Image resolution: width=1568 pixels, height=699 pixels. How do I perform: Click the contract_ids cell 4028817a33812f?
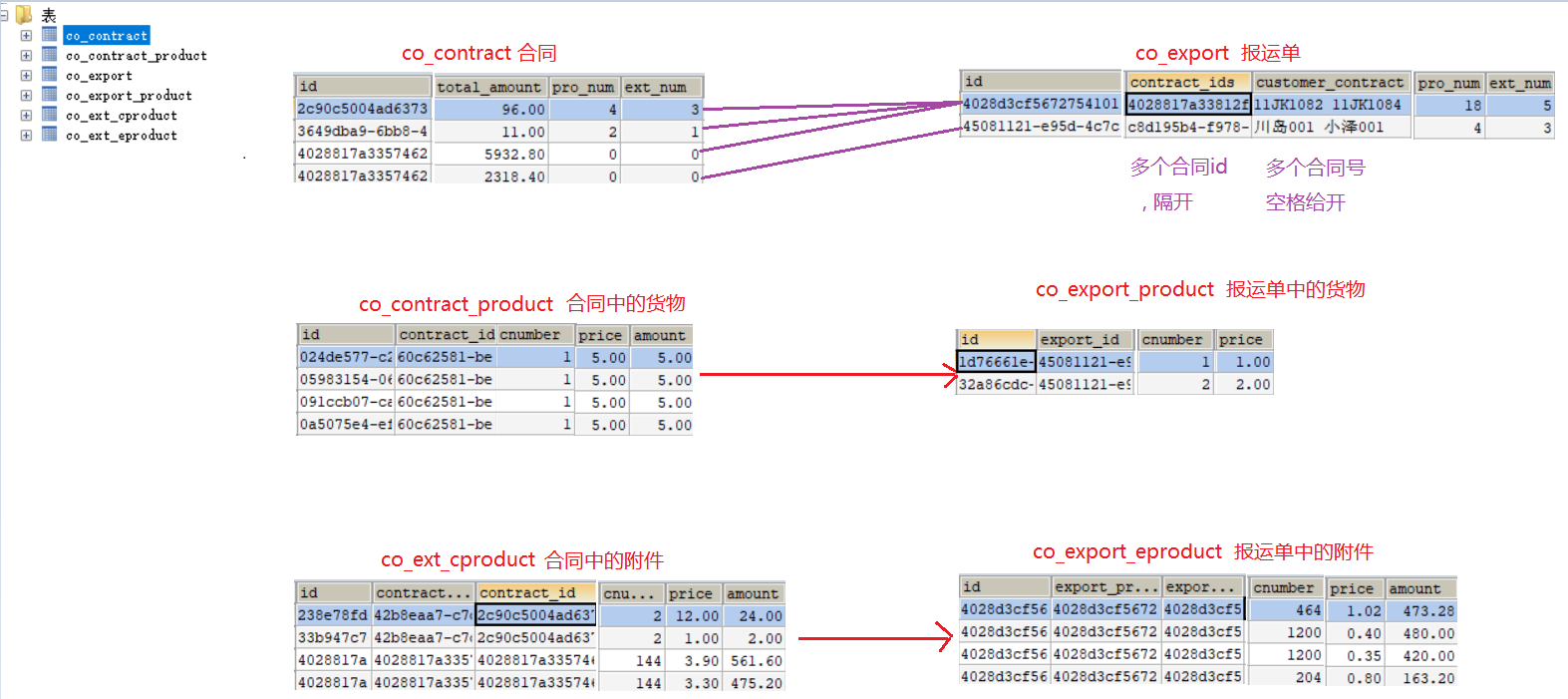(1188, 105)
